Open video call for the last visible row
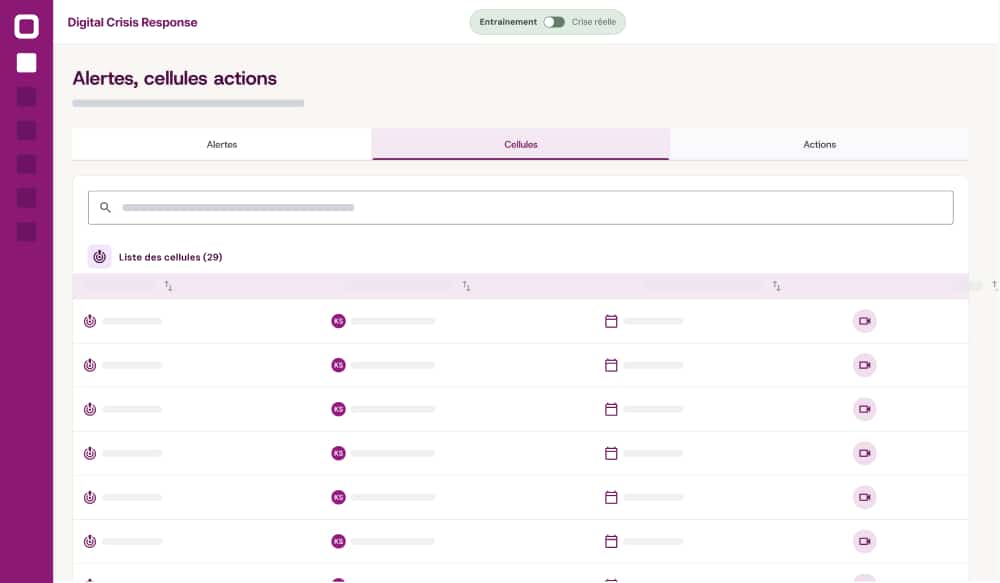Screen dimensions: 1000x583 pos(864,541)
